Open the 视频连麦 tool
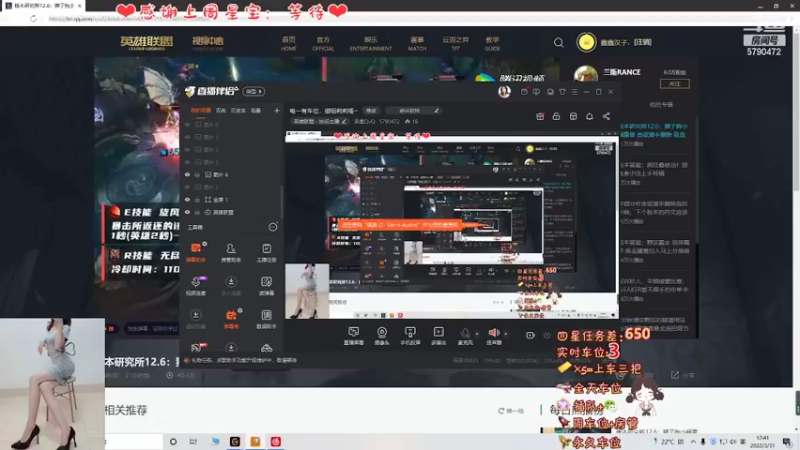The height and width of the screenshot is (450, 800). pyautogui.click(x=196, y=286)
